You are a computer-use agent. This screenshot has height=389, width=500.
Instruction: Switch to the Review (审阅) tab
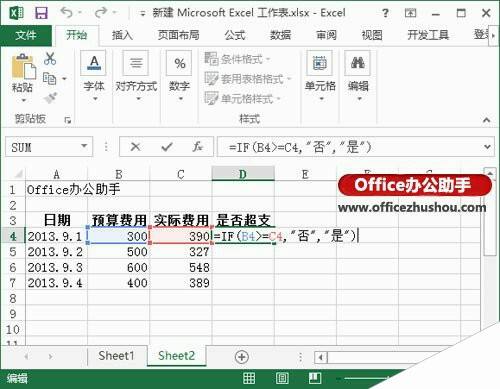tap(326, 35)
